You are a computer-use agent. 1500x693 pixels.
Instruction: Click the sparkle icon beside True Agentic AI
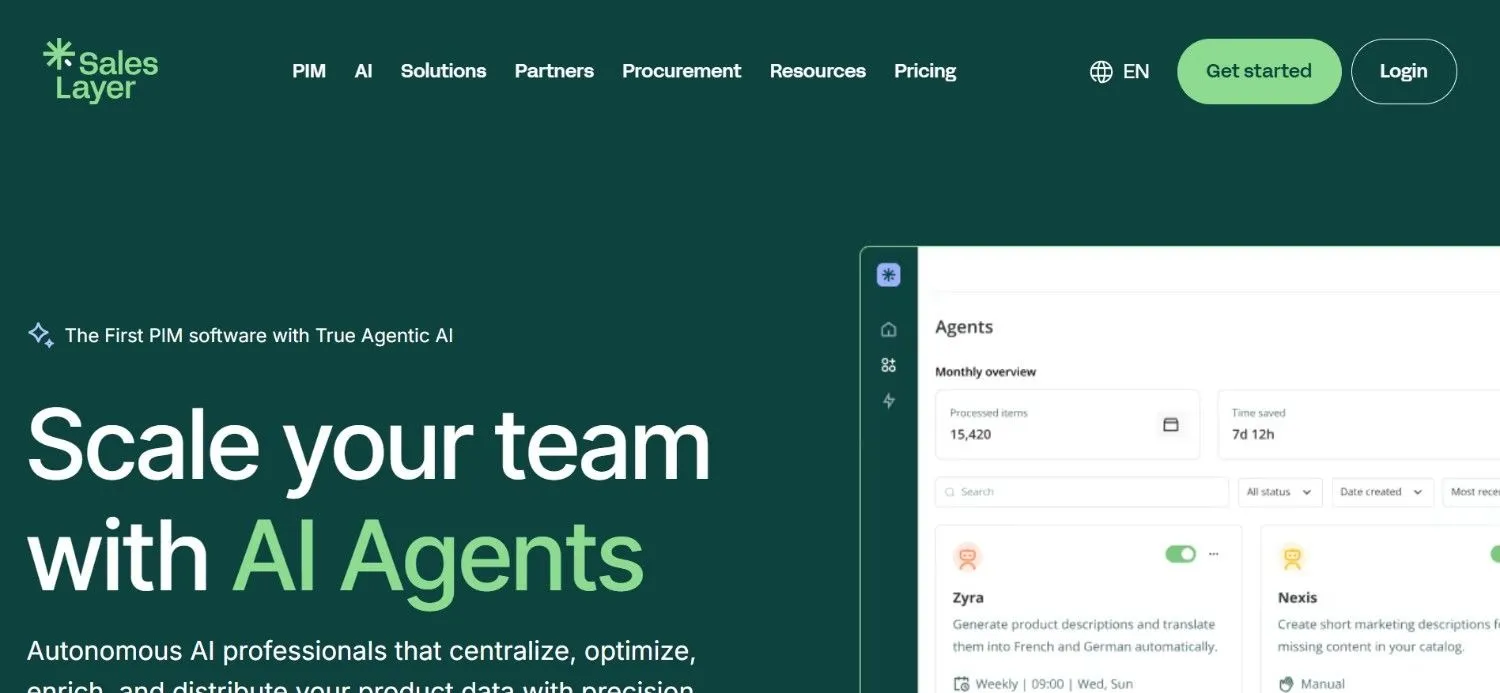[41, 335]
